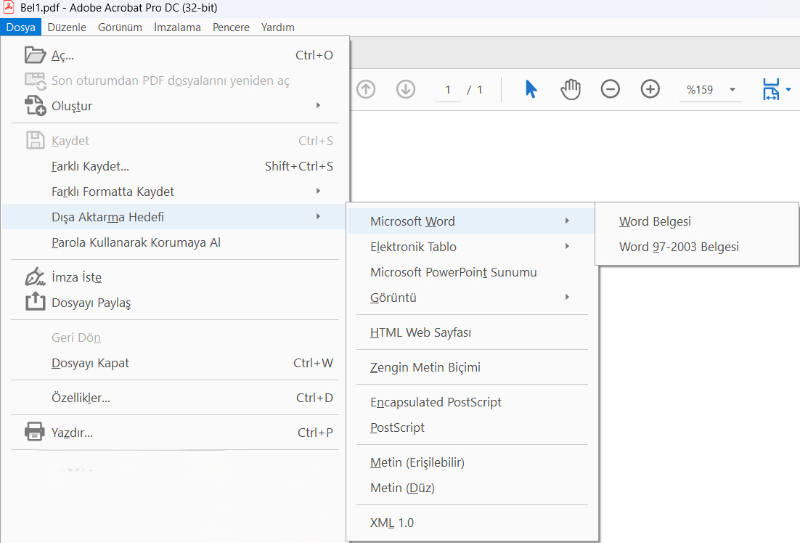Image resolution: width=800 pixels, height=543 pixels.
Task: Expand the Microsoft Word submenu arrow
Action: [567, 221]
